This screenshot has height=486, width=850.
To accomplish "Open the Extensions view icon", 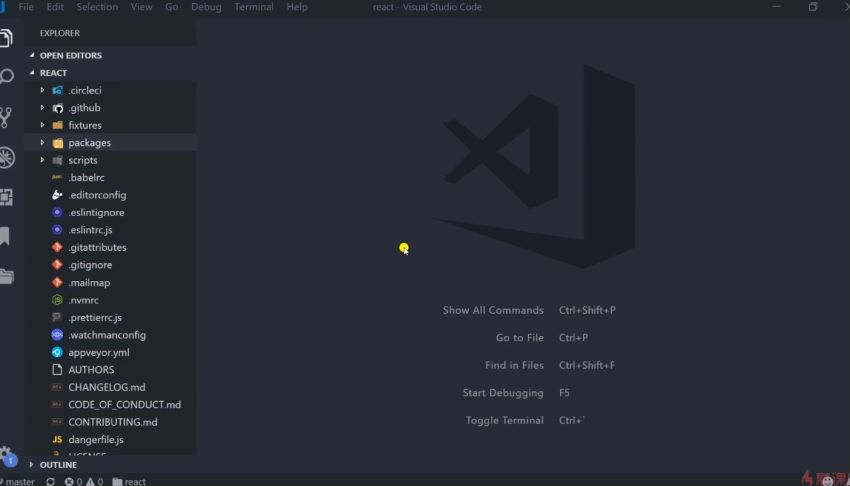I will coord(7,197).
